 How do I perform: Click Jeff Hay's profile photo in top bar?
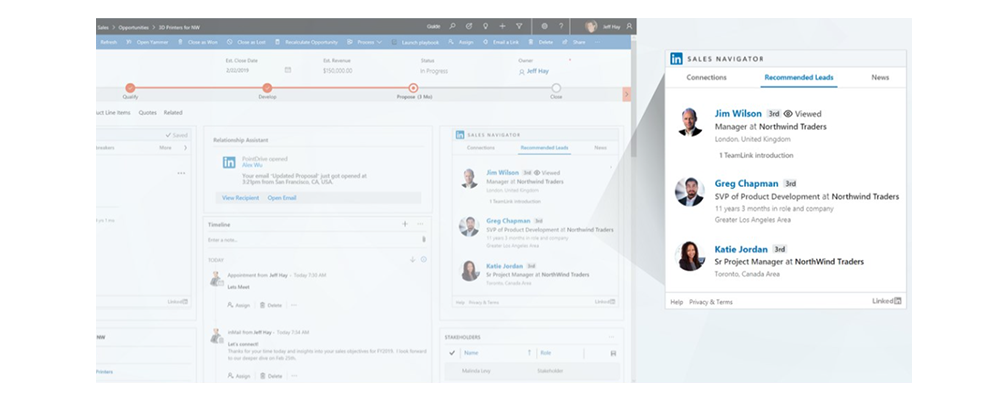pos(591,26)
